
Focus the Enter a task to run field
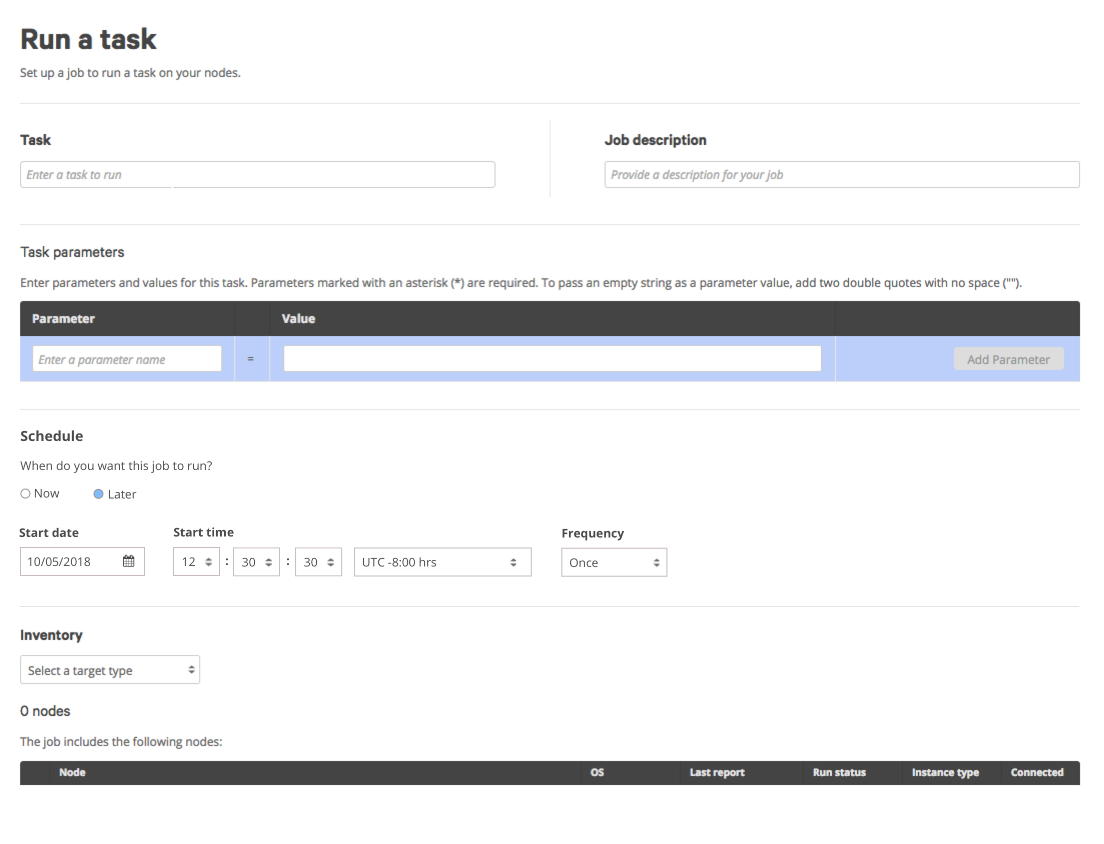point(258,175)
